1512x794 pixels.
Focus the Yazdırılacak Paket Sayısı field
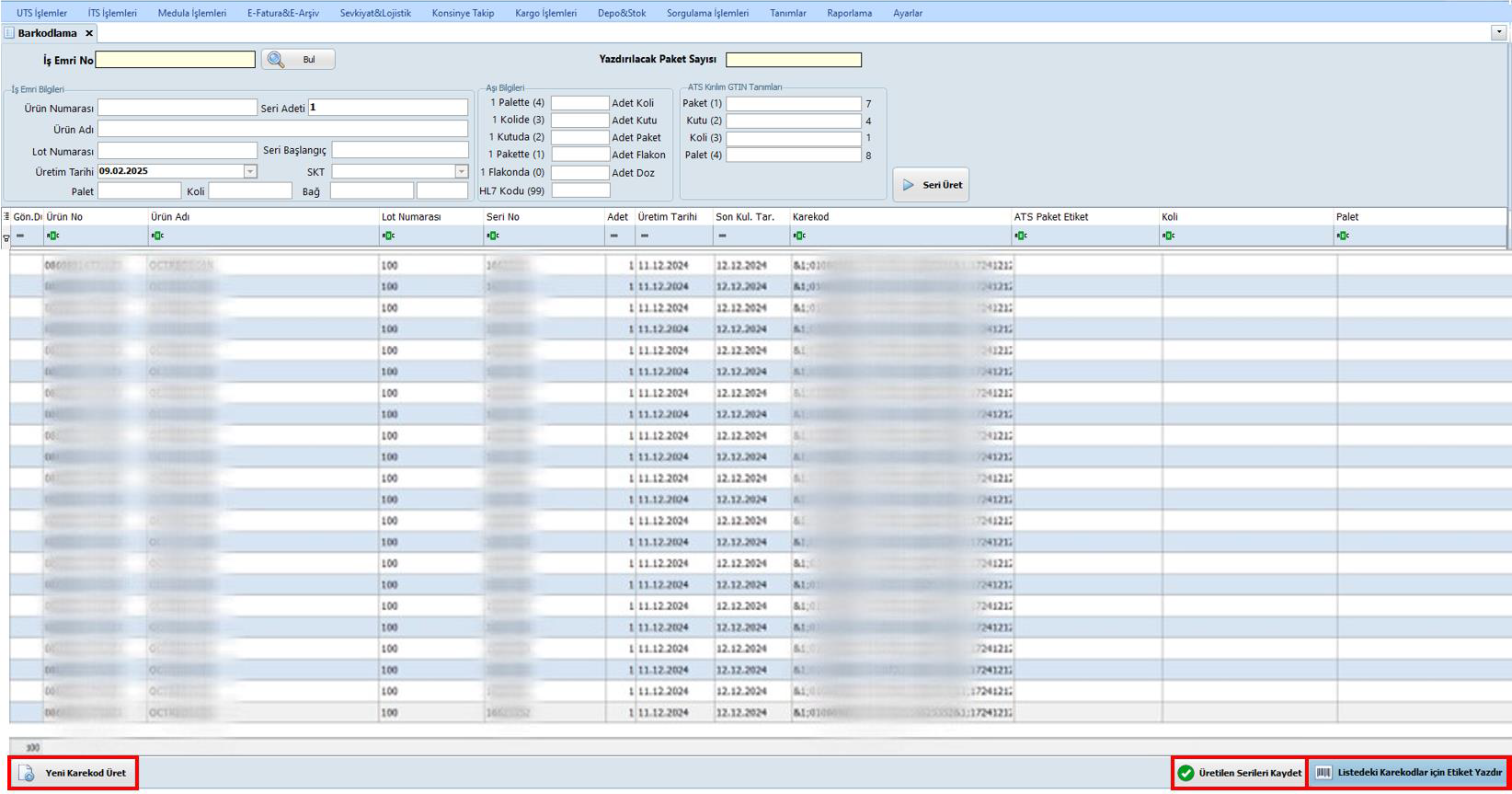point(793,60)
